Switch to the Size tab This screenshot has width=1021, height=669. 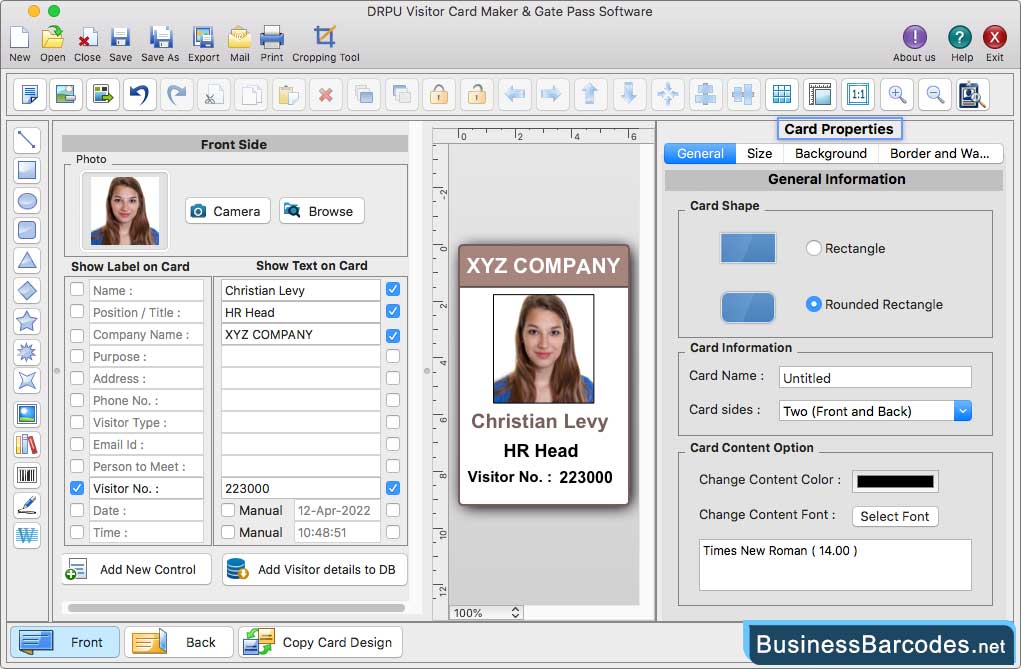point(759,154)
